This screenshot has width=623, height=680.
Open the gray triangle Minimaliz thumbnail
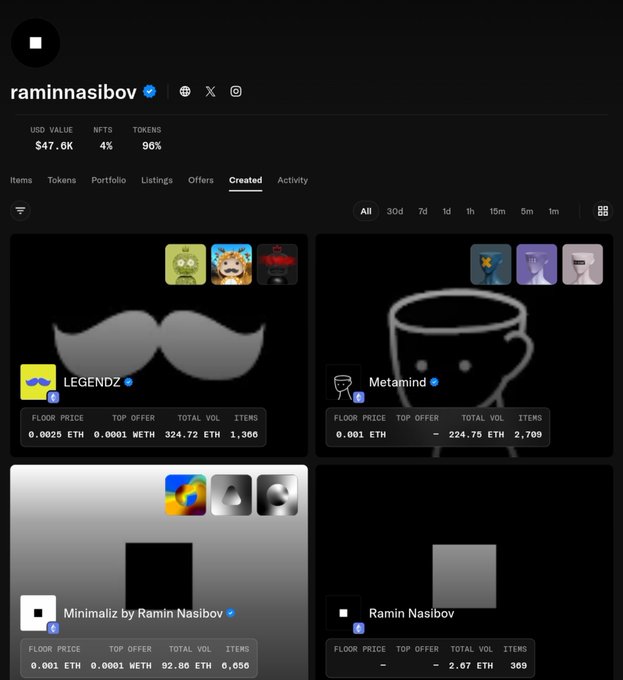(232, 495)
